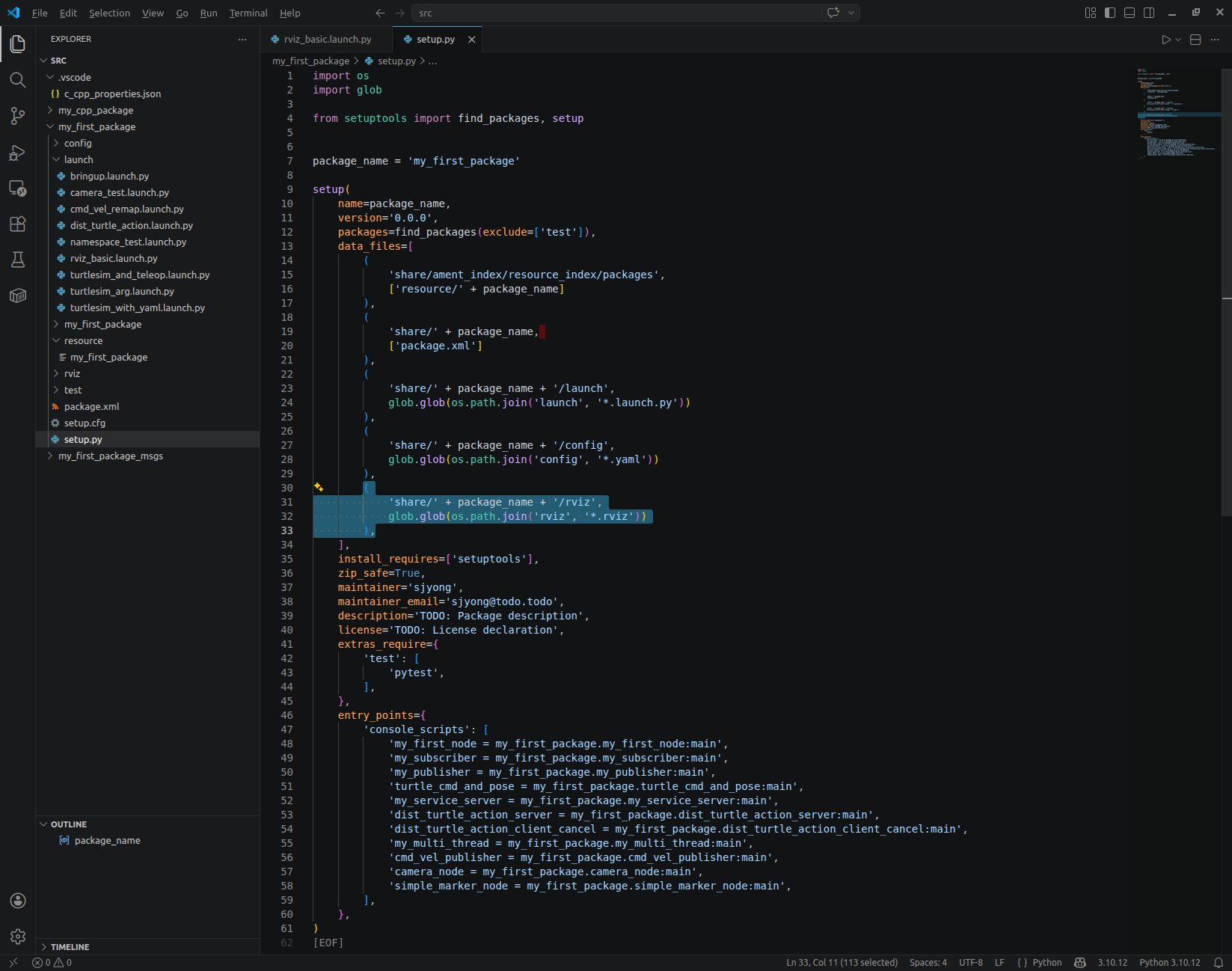The width and height of the screenshot is (1232, 971).
Task: Open Remote Explorer icon in activity bar
Action: 18,189
